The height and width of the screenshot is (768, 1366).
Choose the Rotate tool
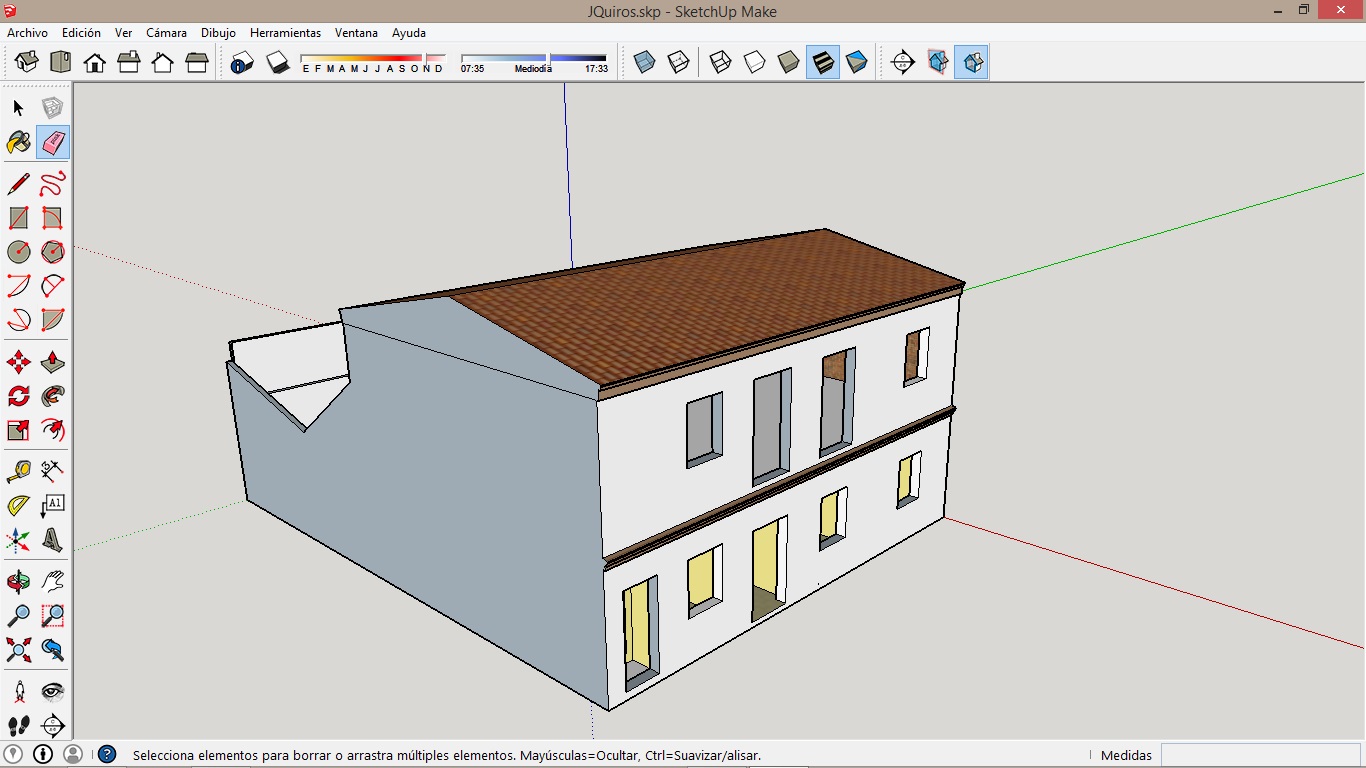pyautogui.click(x=19, y=396)
